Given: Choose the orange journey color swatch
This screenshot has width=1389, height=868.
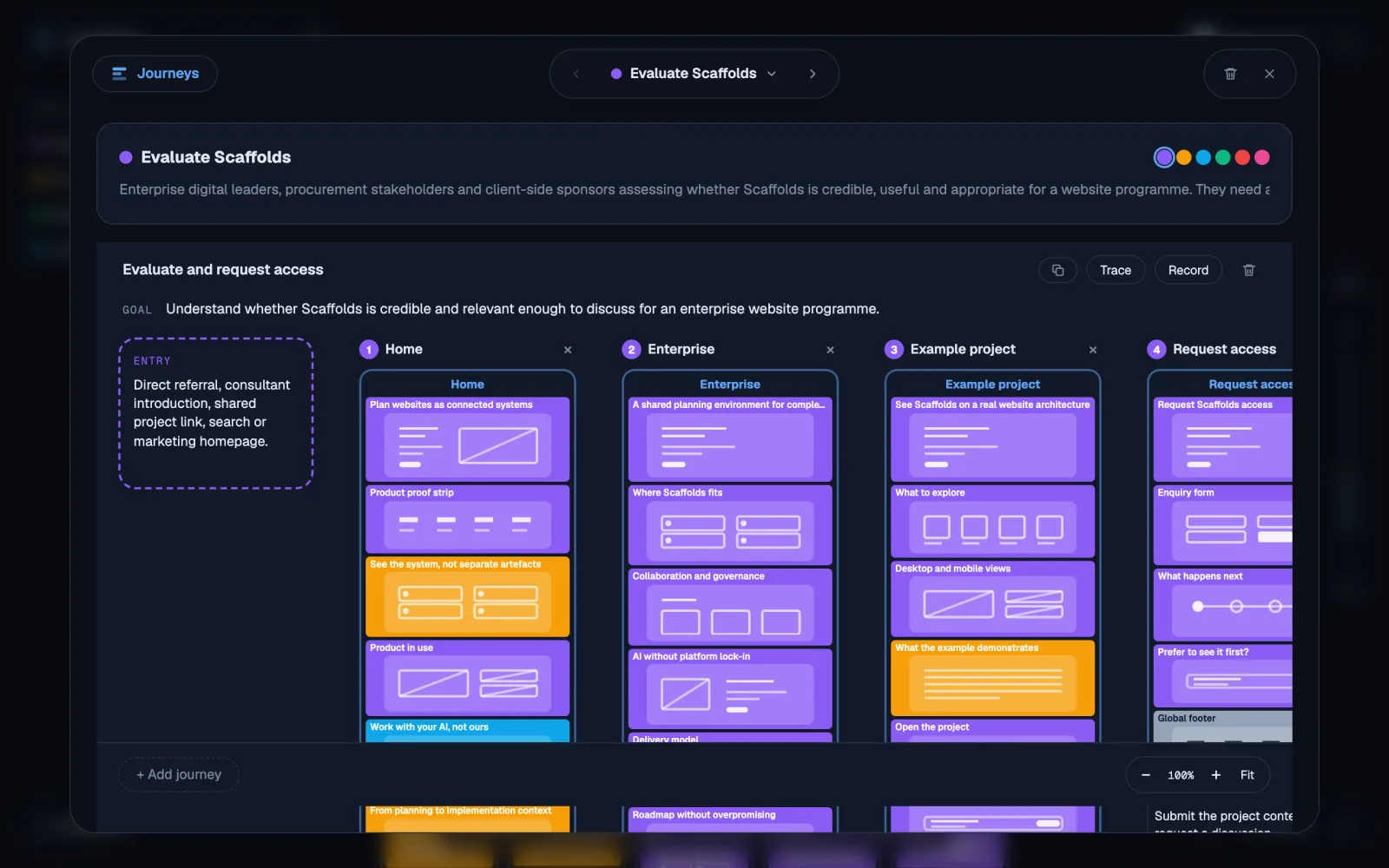Looking at the screenshot, I should (x=1184, y=157).
